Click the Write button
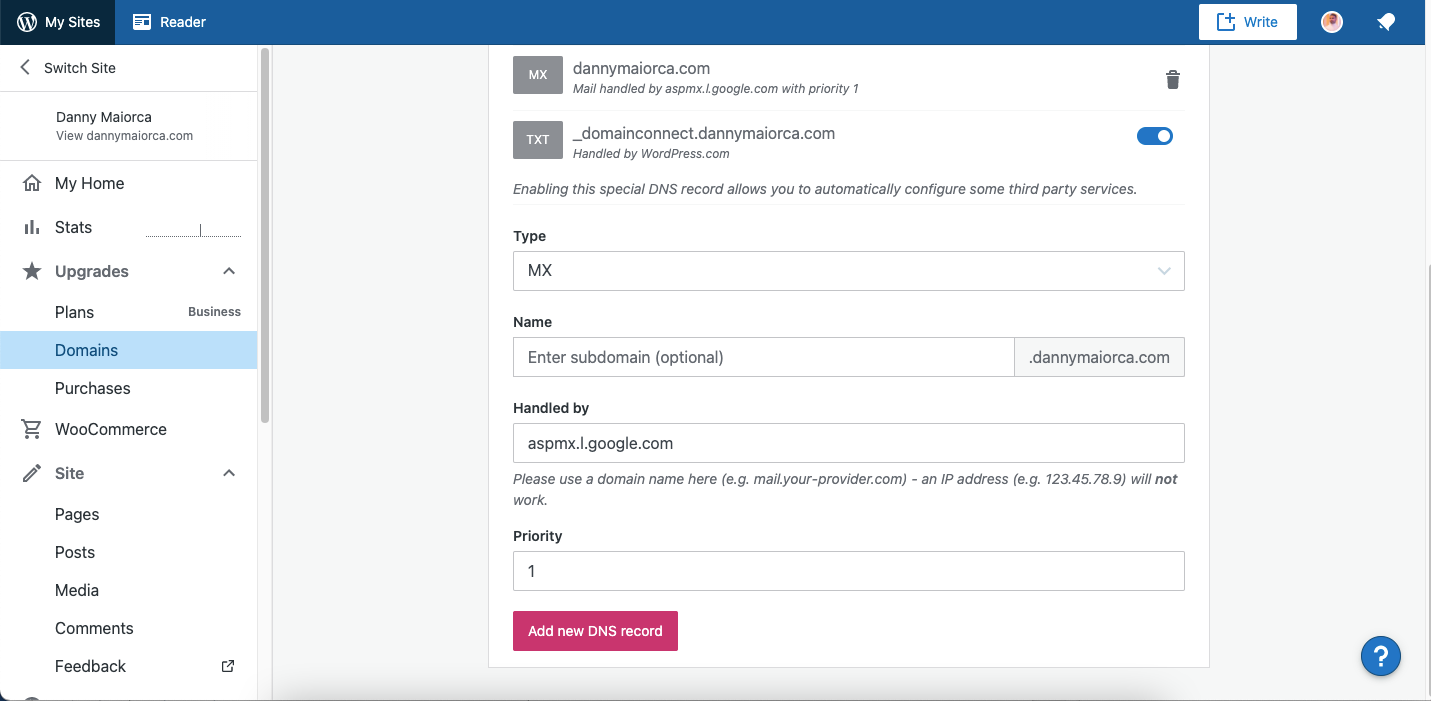The image size is (1431, 701). pos(1248,22)
